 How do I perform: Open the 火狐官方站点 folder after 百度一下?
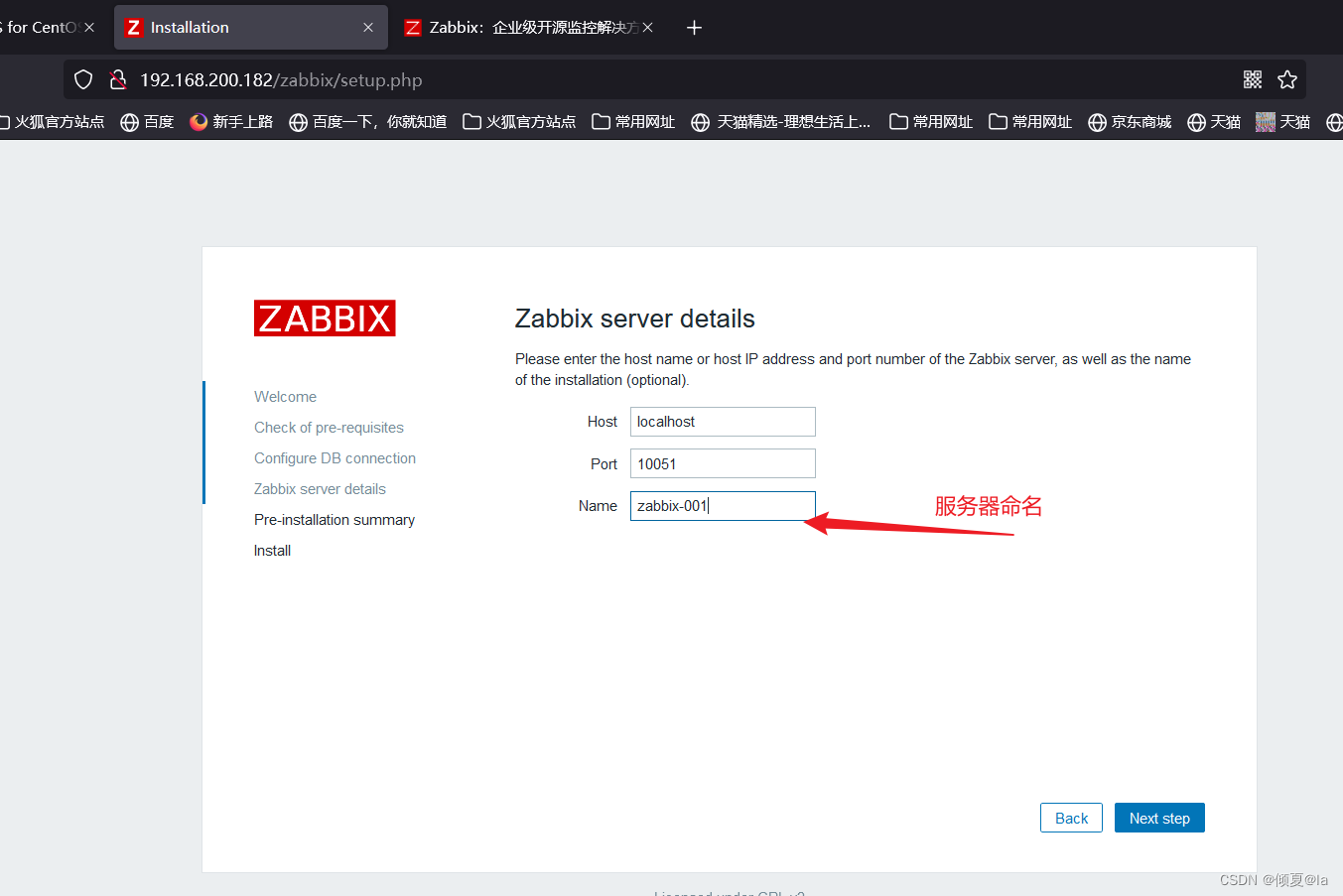pos(519,122)
